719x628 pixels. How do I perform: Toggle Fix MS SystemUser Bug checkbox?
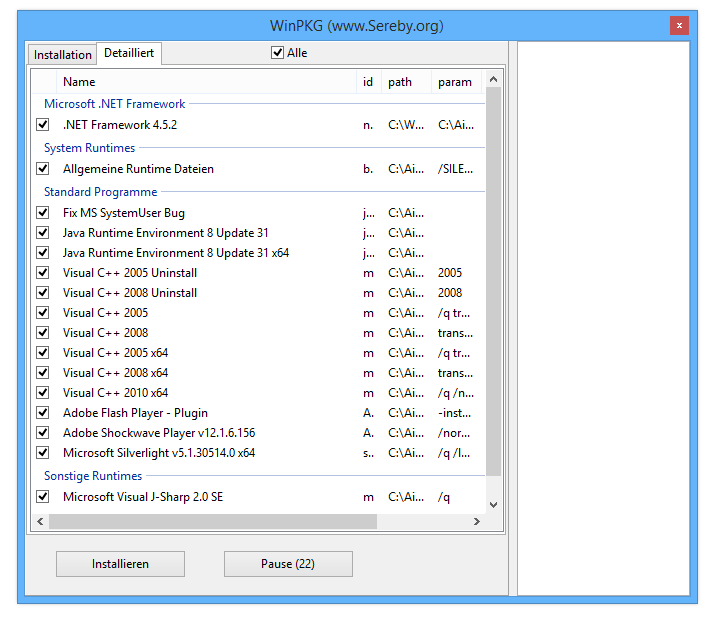click(43, 213)
